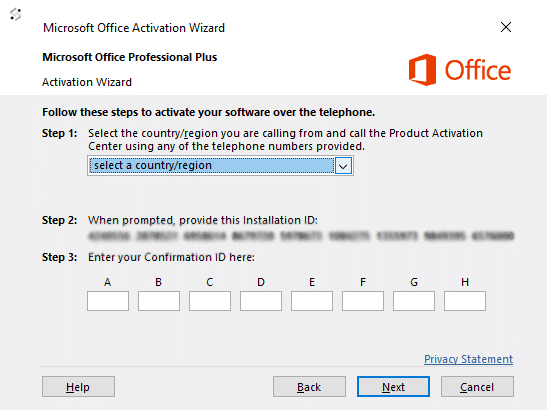
Task: Click the Next button
Action: (393, 387)
